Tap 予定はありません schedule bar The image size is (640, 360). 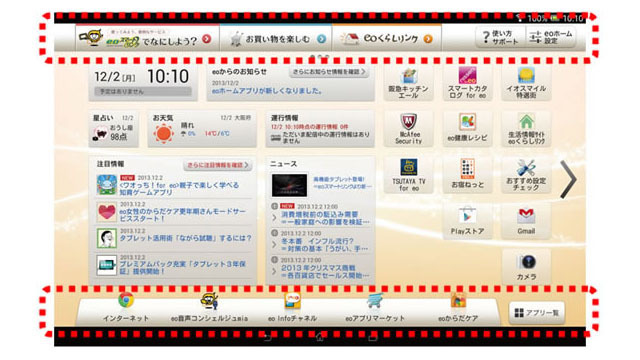pos(143,92)
